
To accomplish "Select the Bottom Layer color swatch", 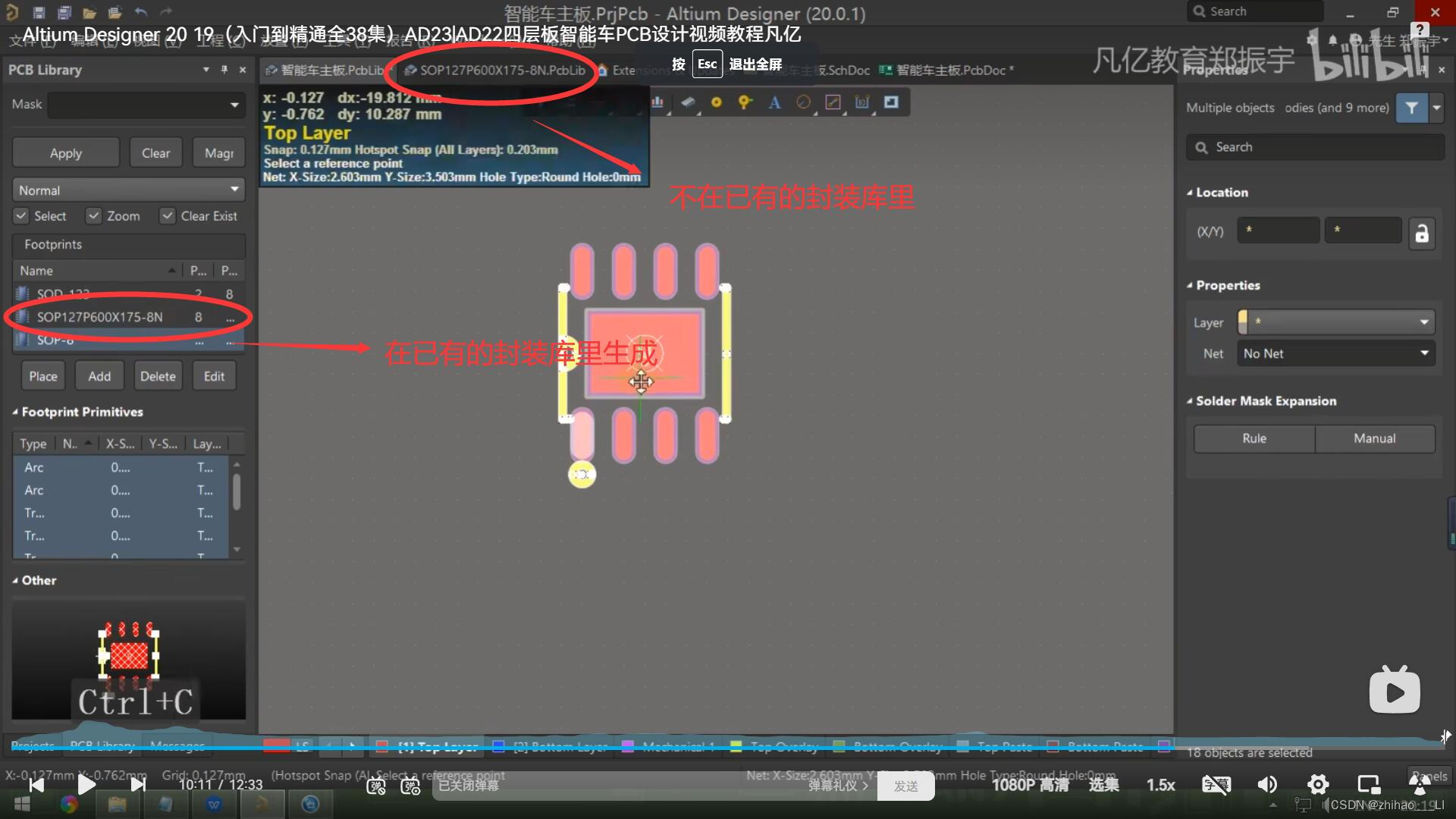I will point(497,746).
